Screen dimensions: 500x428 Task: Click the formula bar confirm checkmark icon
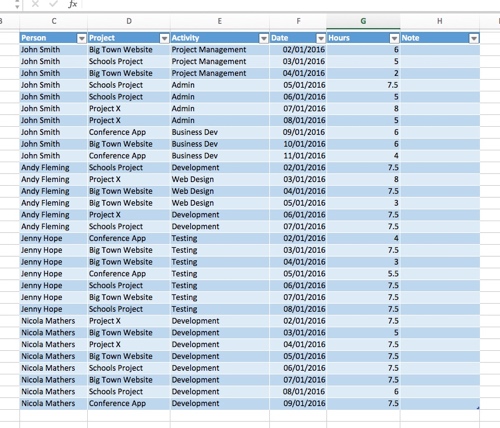[x=53, y=4]
